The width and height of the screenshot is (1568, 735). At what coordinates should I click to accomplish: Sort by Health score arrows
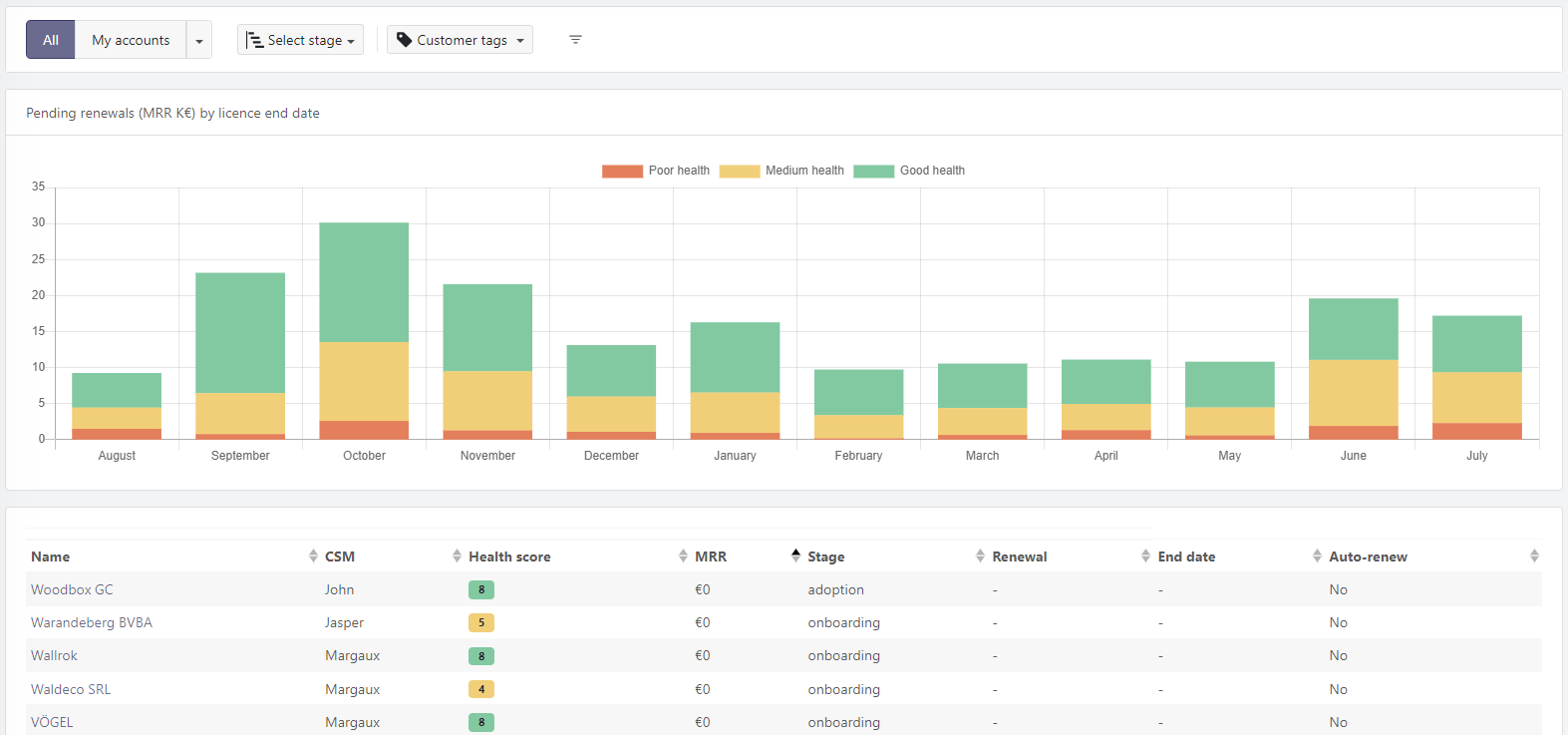click(x=683, y=556)
